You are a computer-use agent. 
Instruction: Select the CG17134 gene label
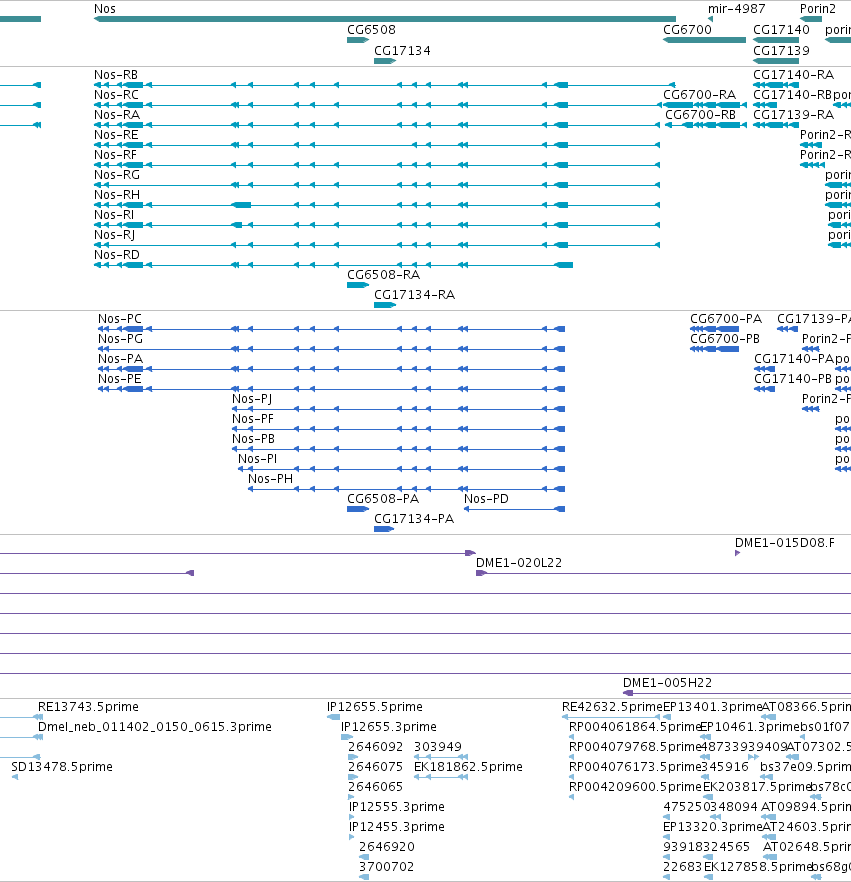[x=402, y=51]
